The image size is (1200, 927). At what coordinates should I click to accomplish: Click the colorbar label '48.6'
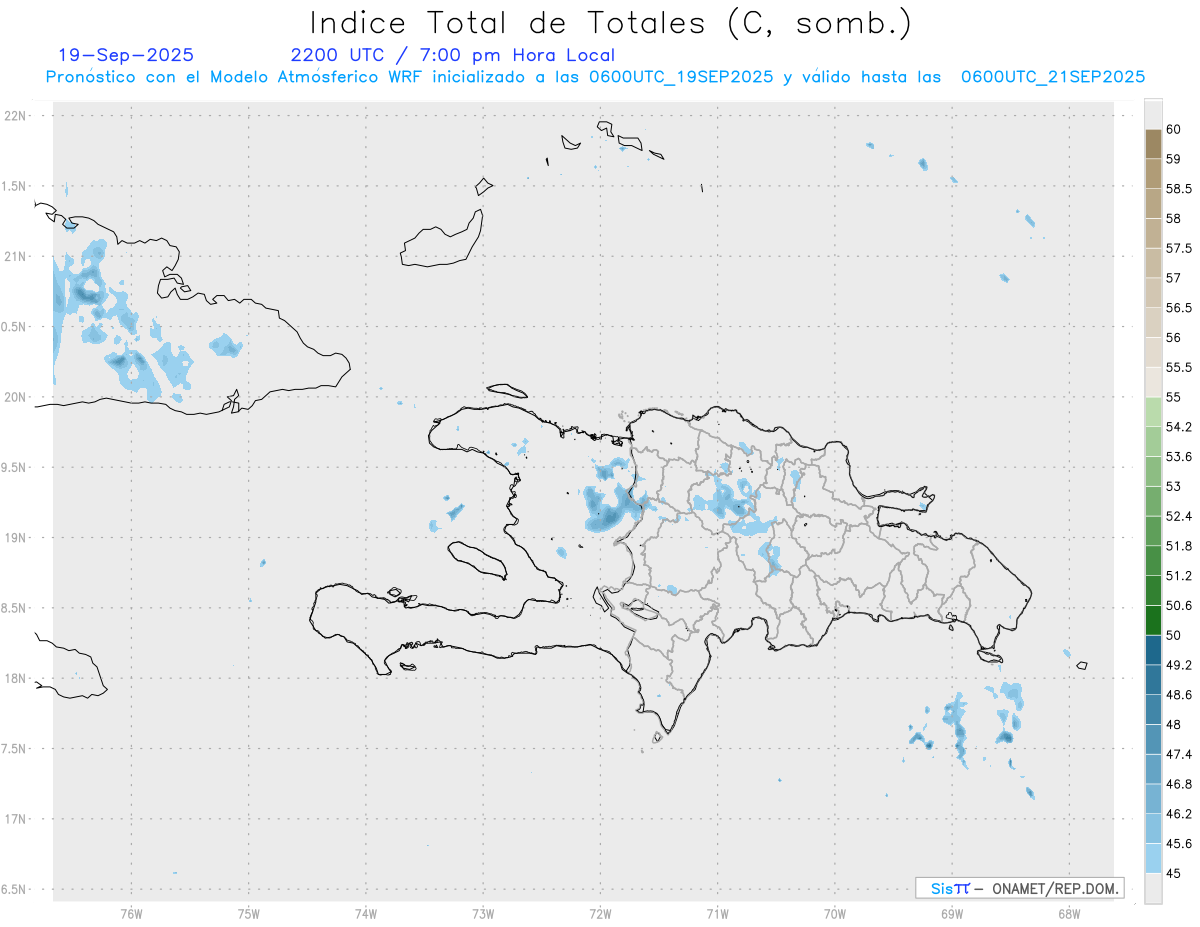[x=1178, y=695]
